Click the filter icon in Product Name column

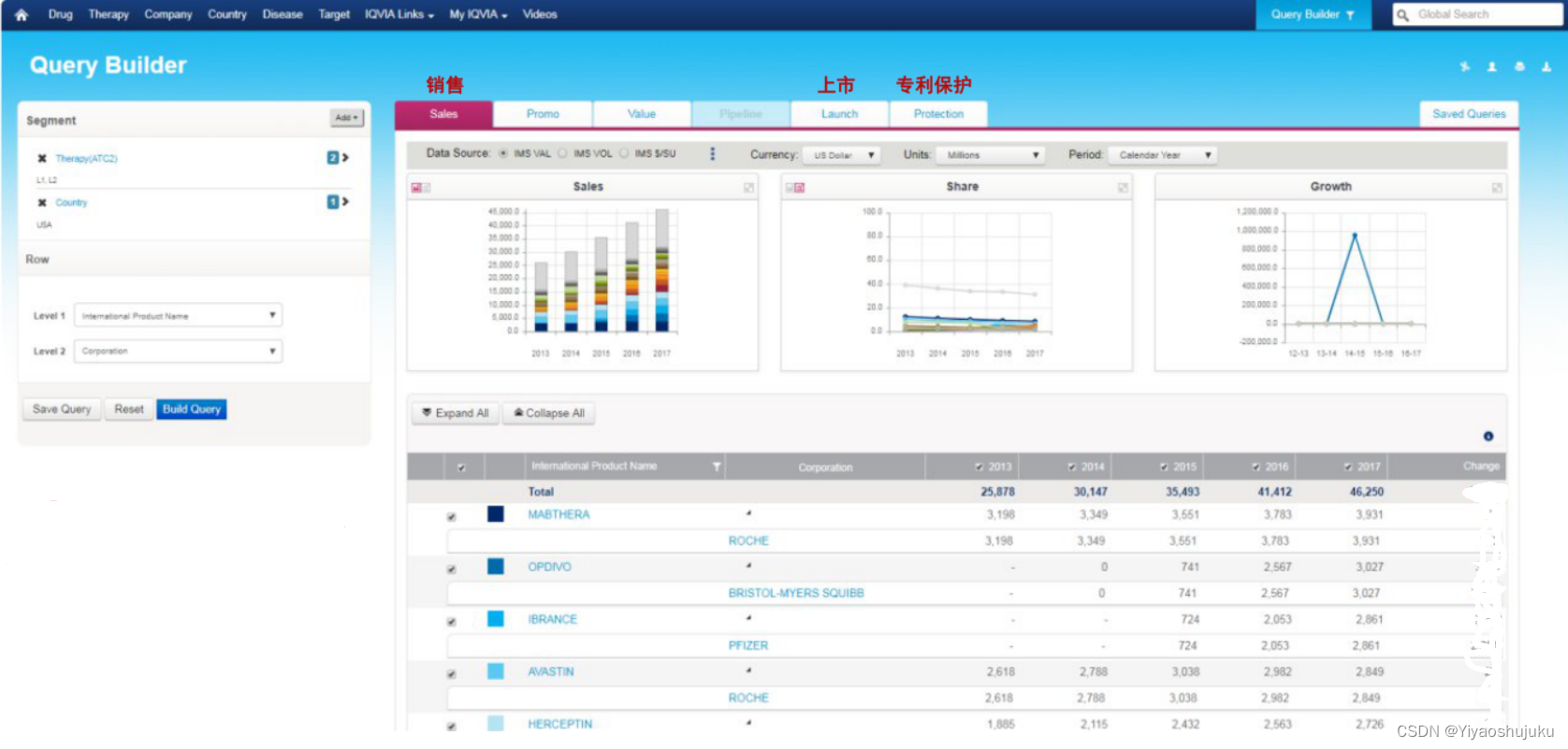[717, 467]
